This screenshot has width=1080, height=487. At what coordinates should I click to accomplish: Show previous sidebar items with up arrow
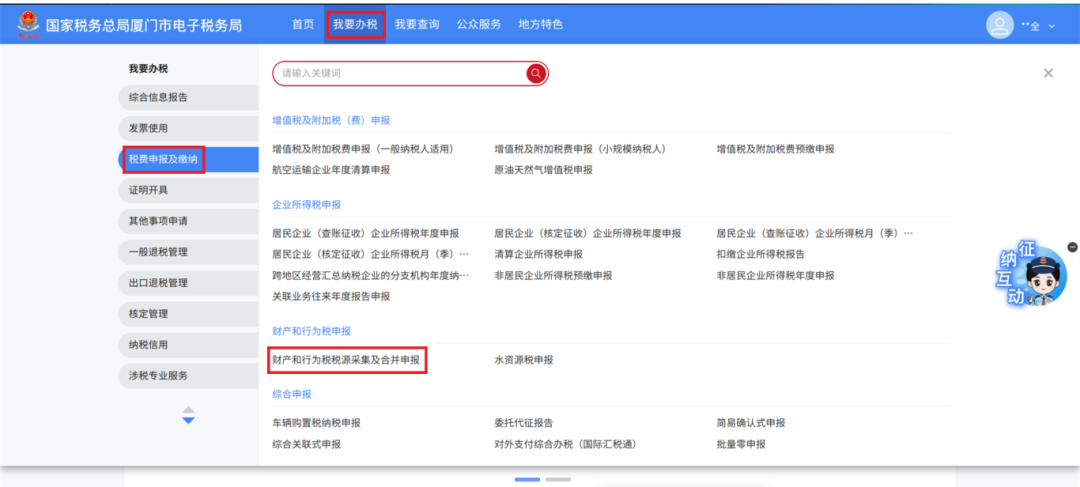pyautogui.click(x=189, y=410)
